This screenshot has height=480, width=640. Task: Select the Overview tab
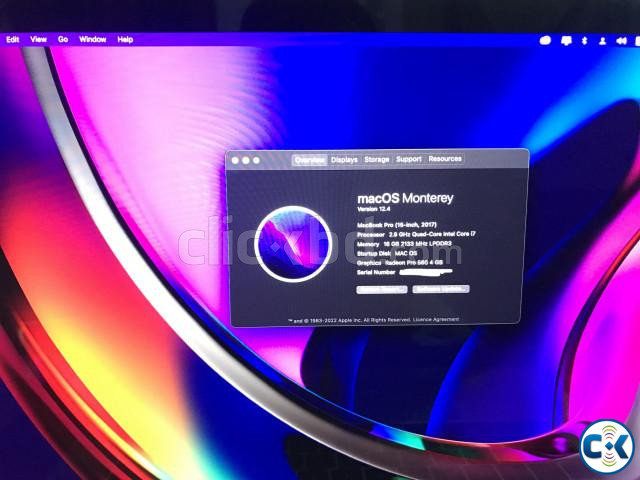point(310,160)
